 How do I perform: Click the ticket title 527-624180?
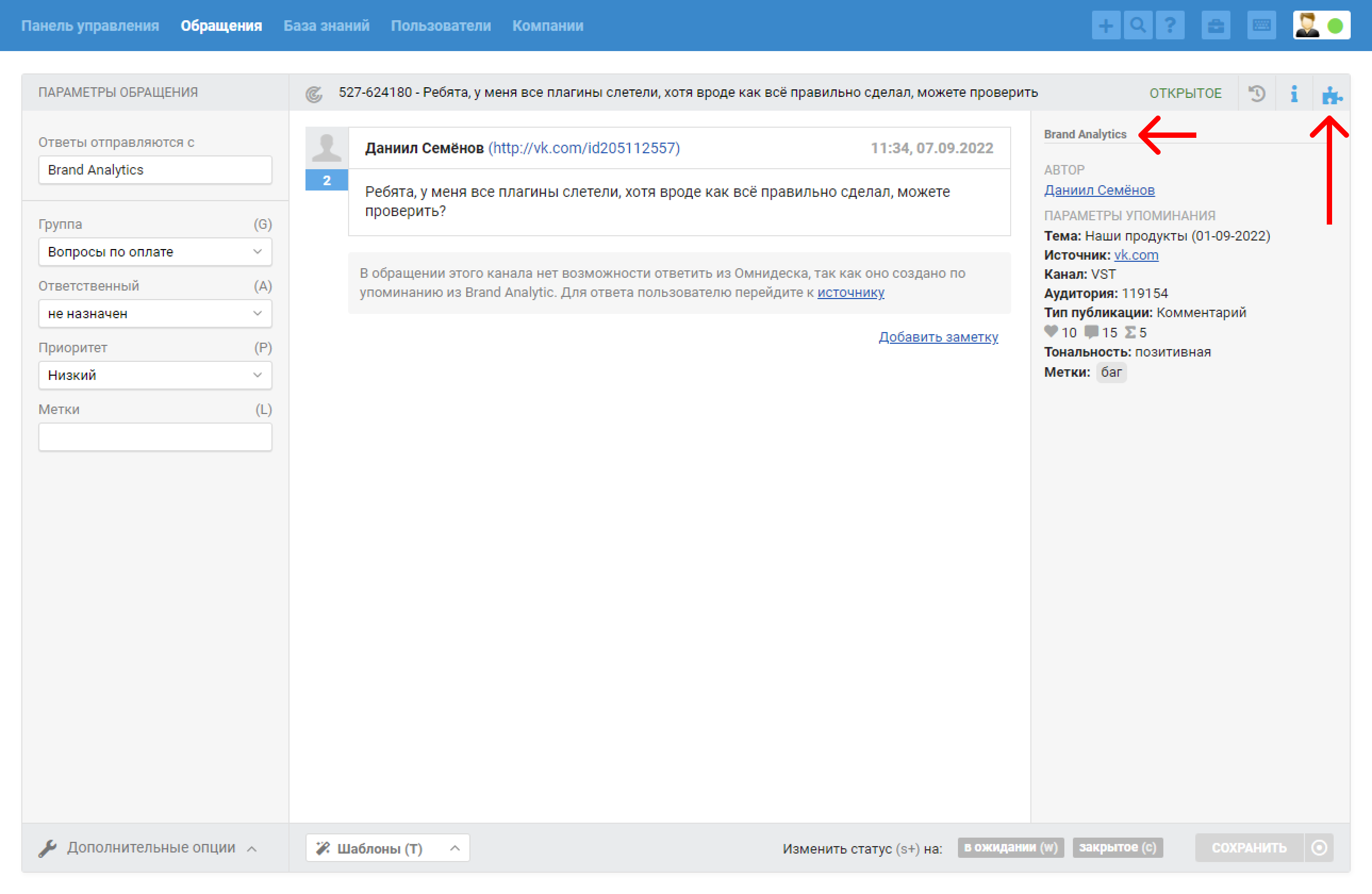click(x=688, y=92)
